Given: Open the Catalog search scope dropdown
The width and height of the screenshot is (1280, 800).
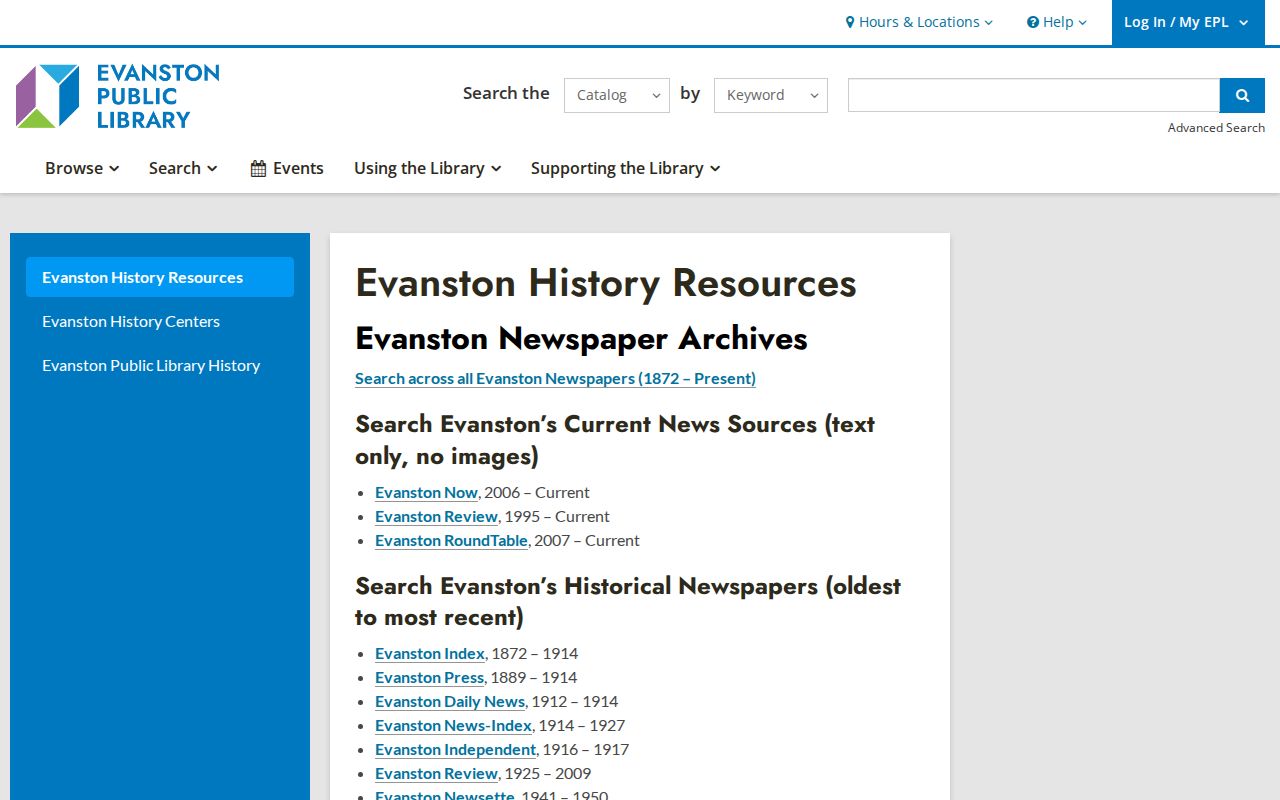Looking at the screenshot, I should click(617, 95).
